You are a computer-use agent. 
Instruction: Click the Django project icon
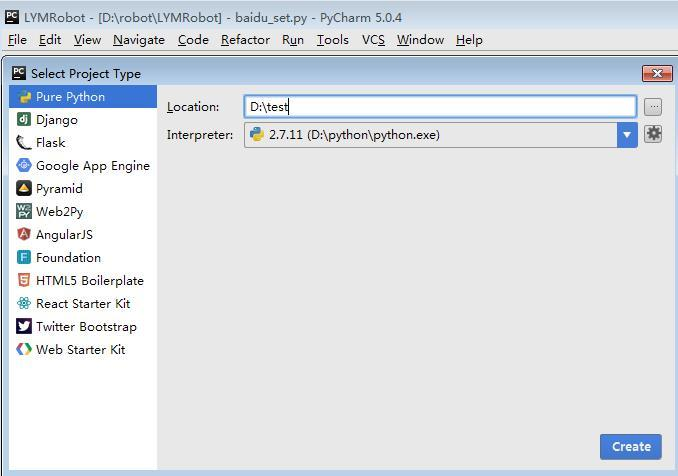click(24, 119)
